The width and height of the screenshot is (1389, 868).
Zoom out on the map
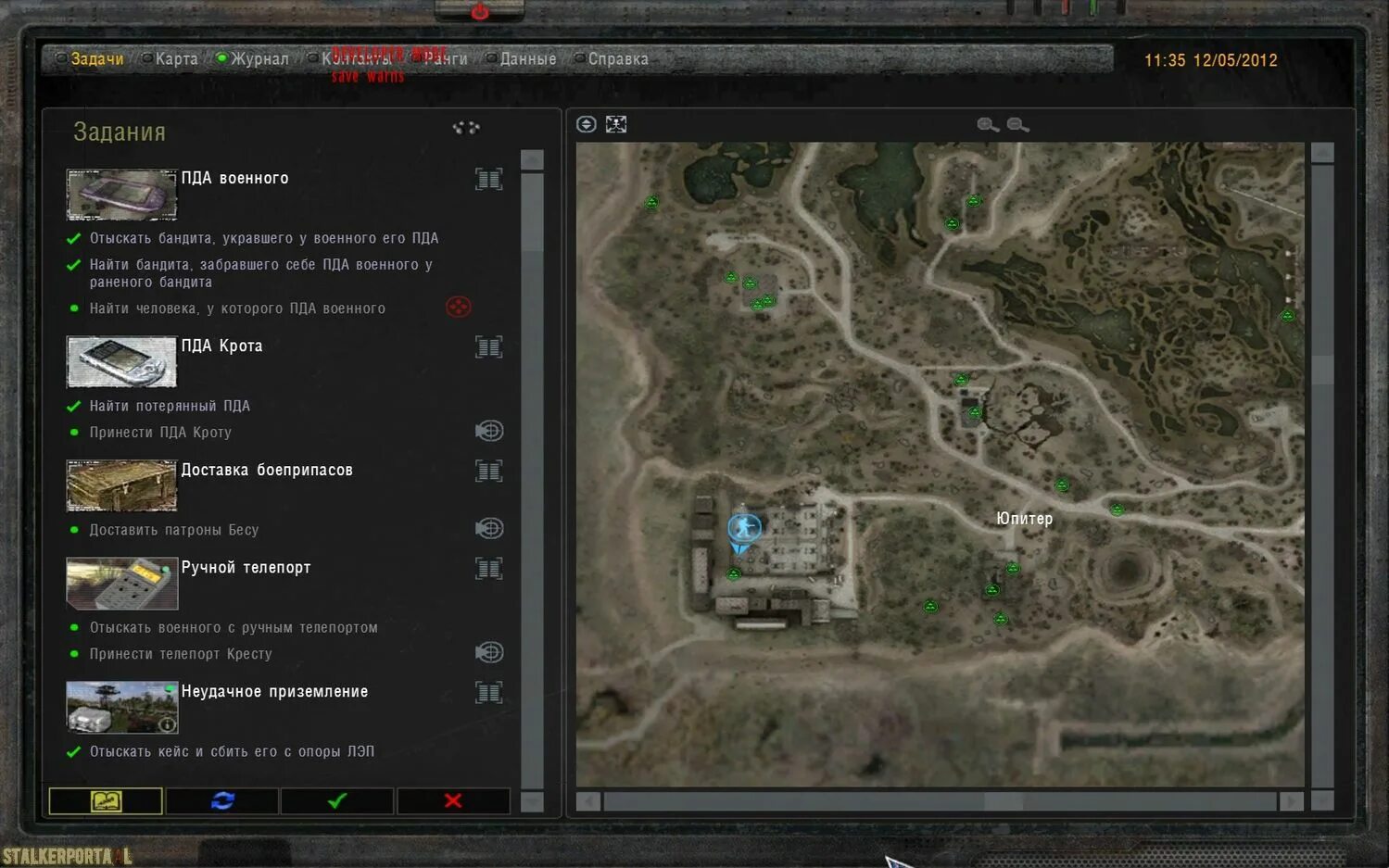coord(1017,124)
